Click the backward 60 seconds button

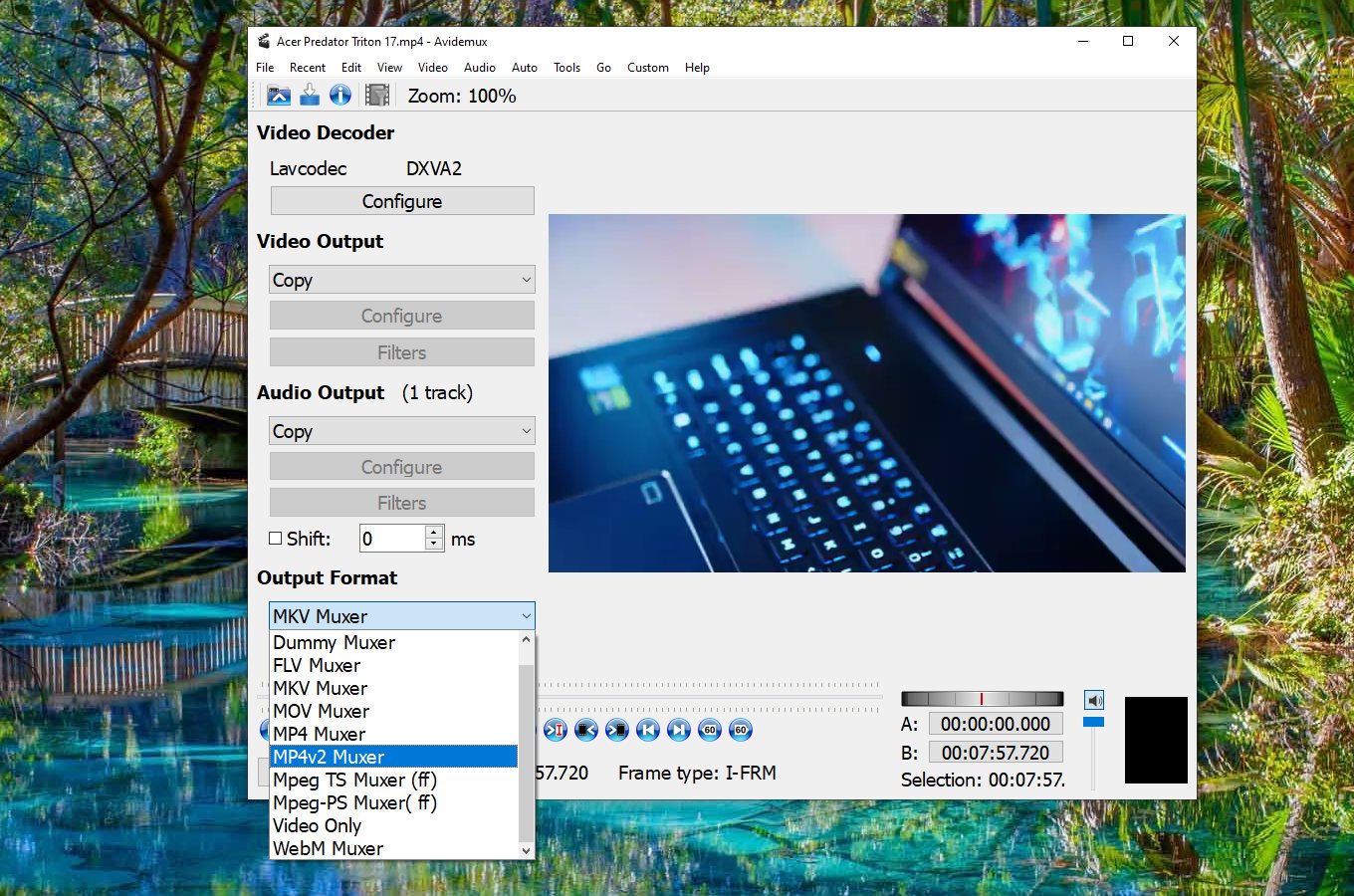coord(710,730)
